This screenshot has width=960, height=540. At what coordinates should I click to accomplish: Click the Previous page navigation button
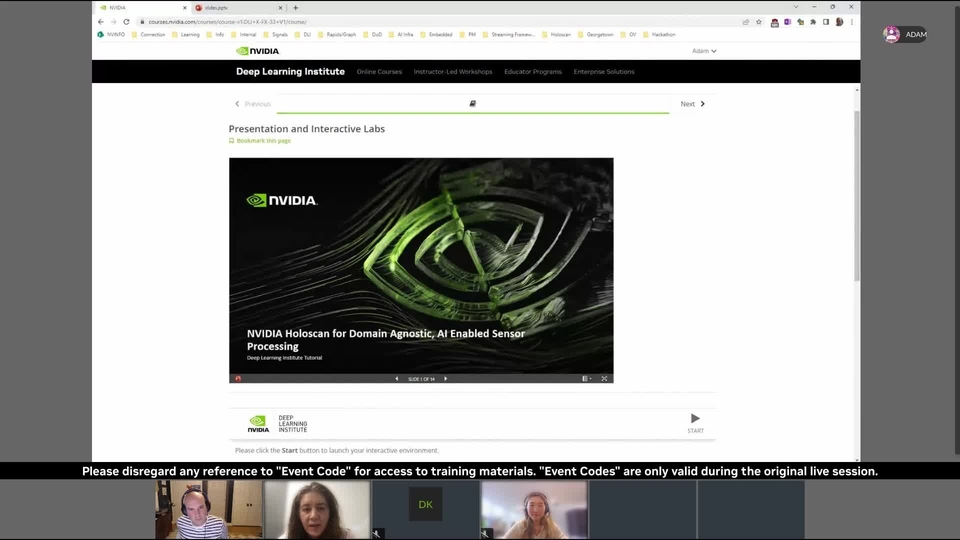point(253,104)
